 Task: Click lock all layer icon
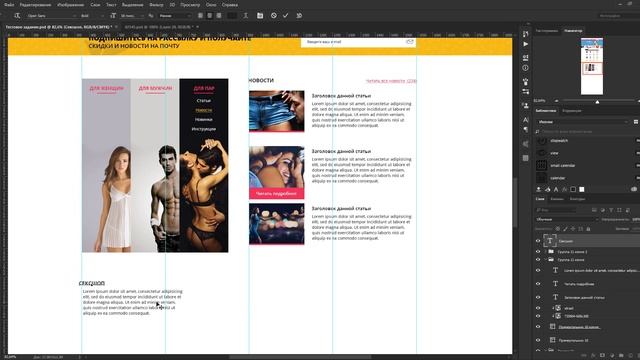click(588, 229)
